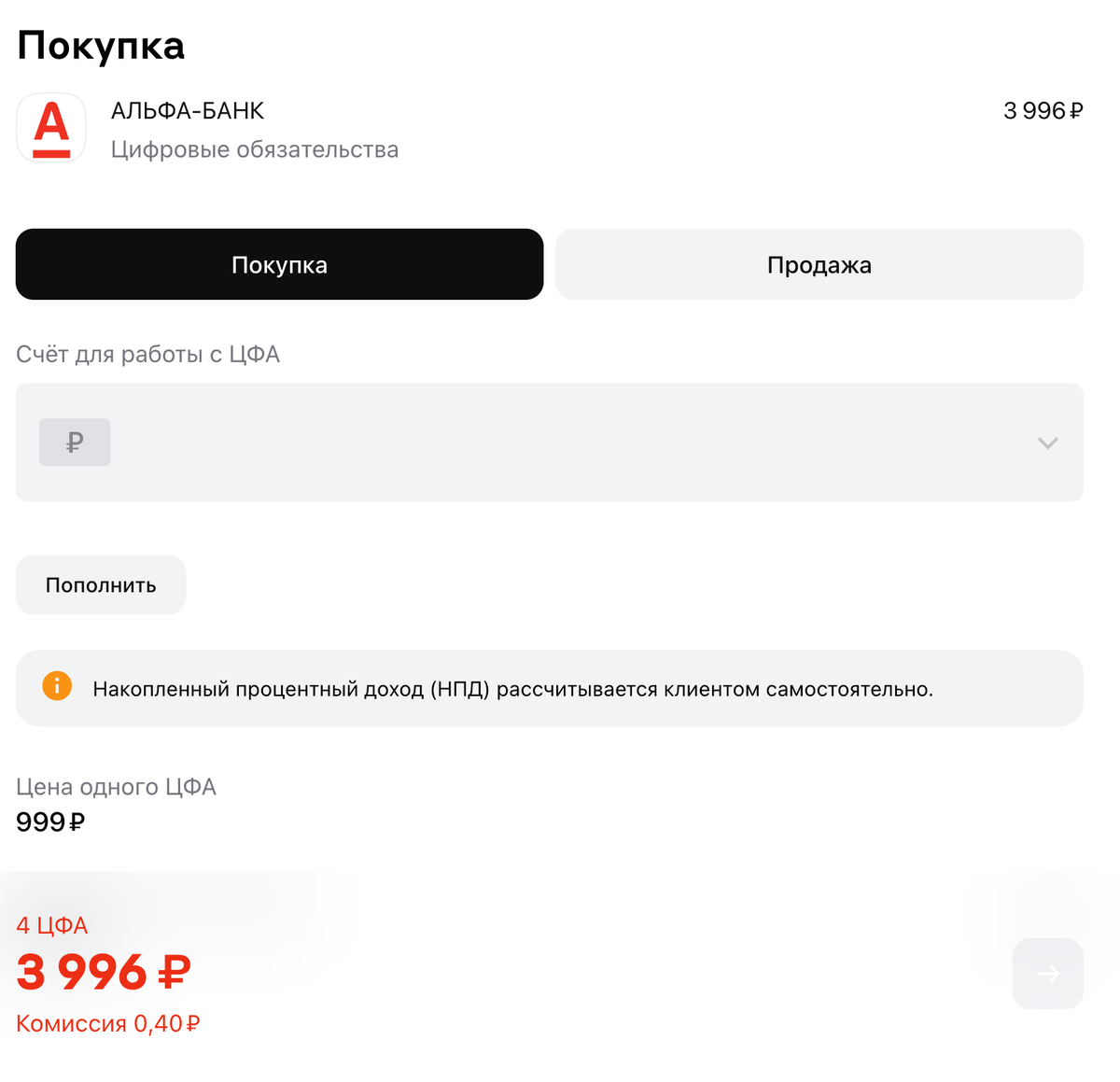Click the Счёт для работы с ЦФА label
This screenshot has width=1120, height=1082.
coord(147,354)
